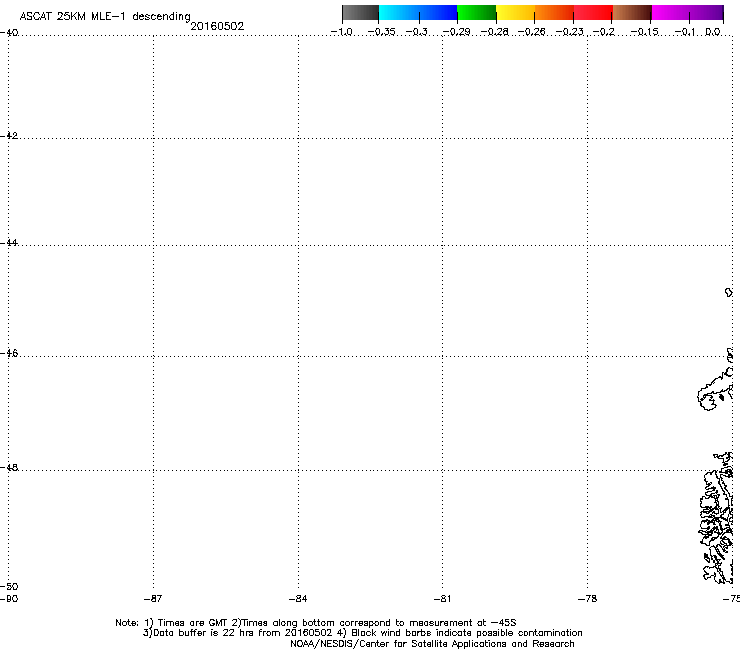Click the small island outline near -45 latitude
This screenshot has height=650, width=740.
point(729,292)
